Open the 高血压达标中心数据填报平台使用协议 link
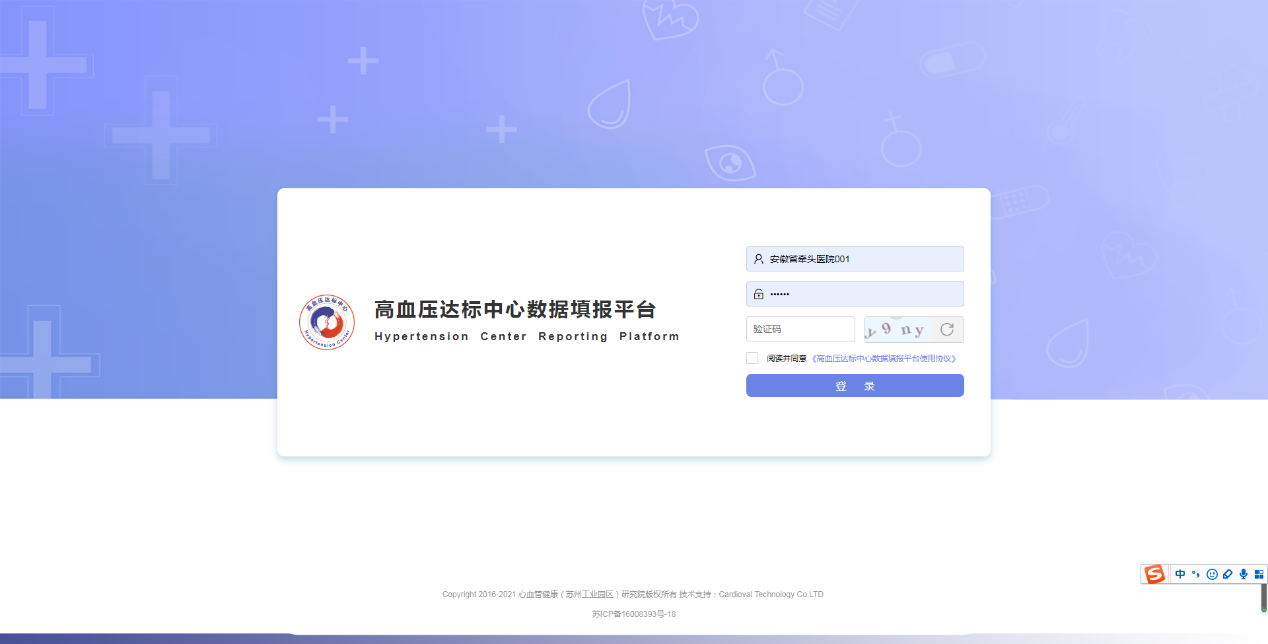Image resolution: width=1268 pixels, height=644 pixels. (885, 358)
